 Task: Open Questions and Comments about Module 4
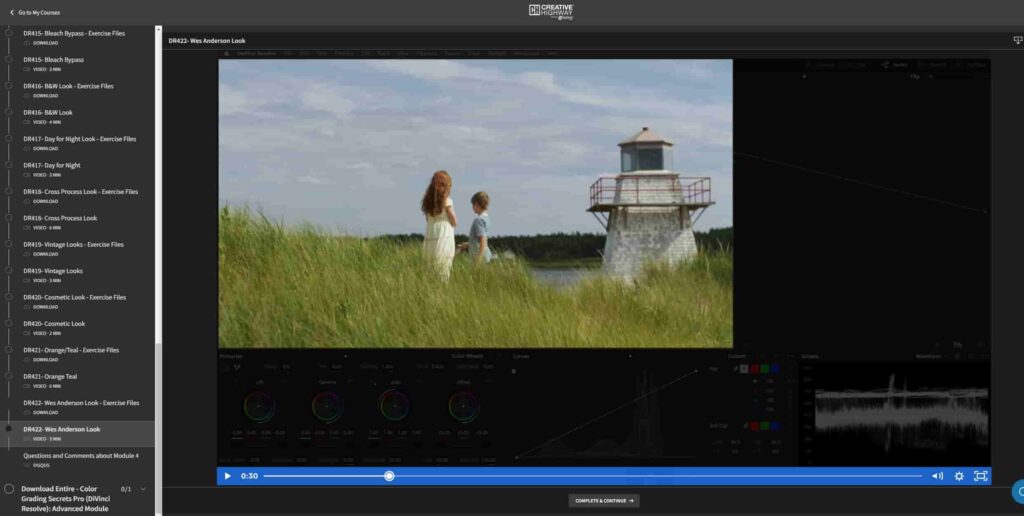coord(81,456)
